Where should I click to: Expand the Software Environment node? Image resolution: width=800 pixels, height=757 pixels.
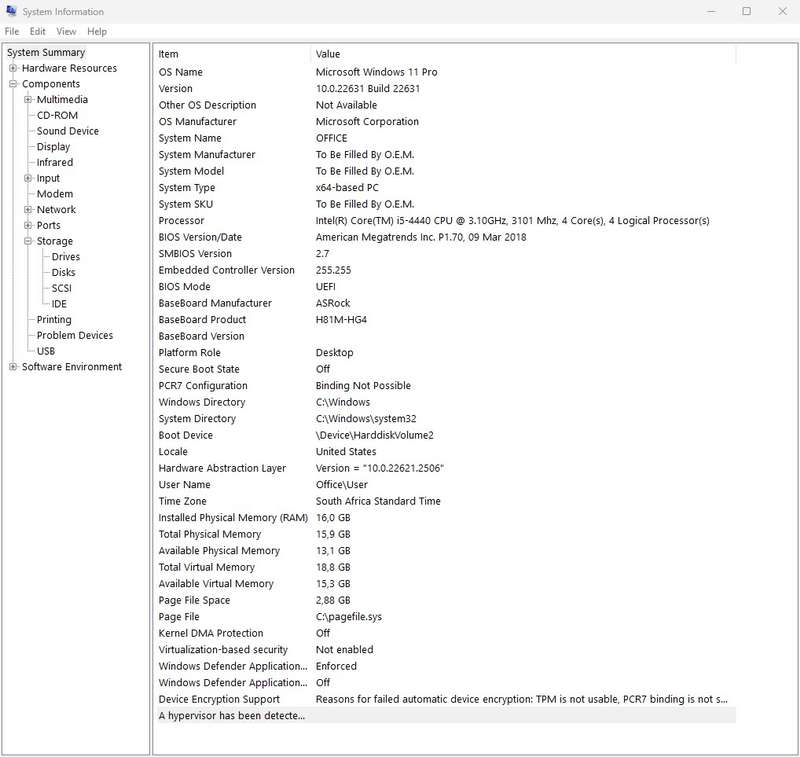click(13, 367)
